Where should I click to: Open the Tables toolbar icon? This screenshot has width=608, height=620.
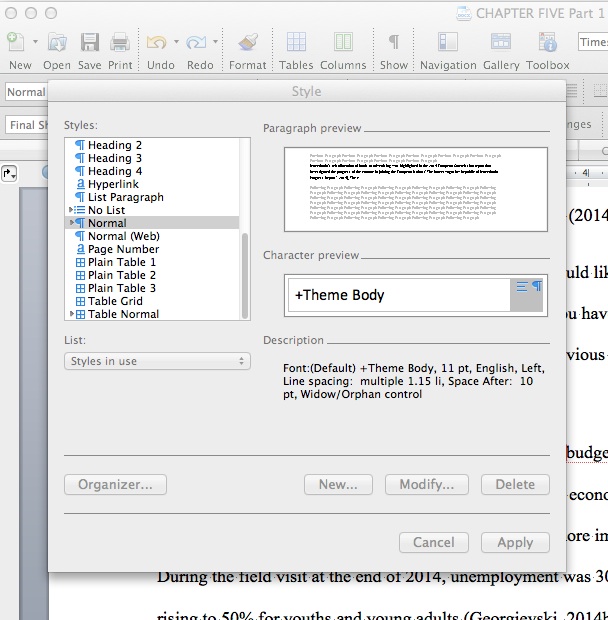pyautogui.click(x=296, y=43)
